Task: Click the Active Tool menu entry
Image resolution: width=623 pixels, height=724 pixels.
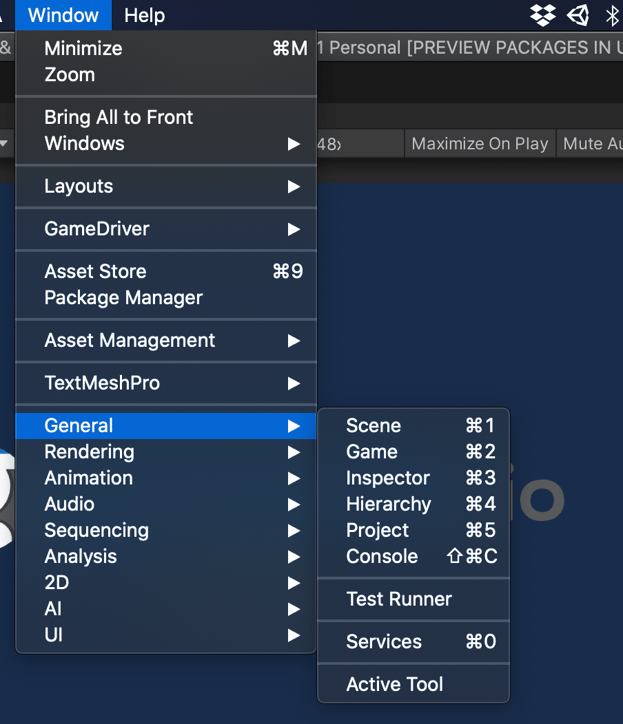Action: point(394,684)
